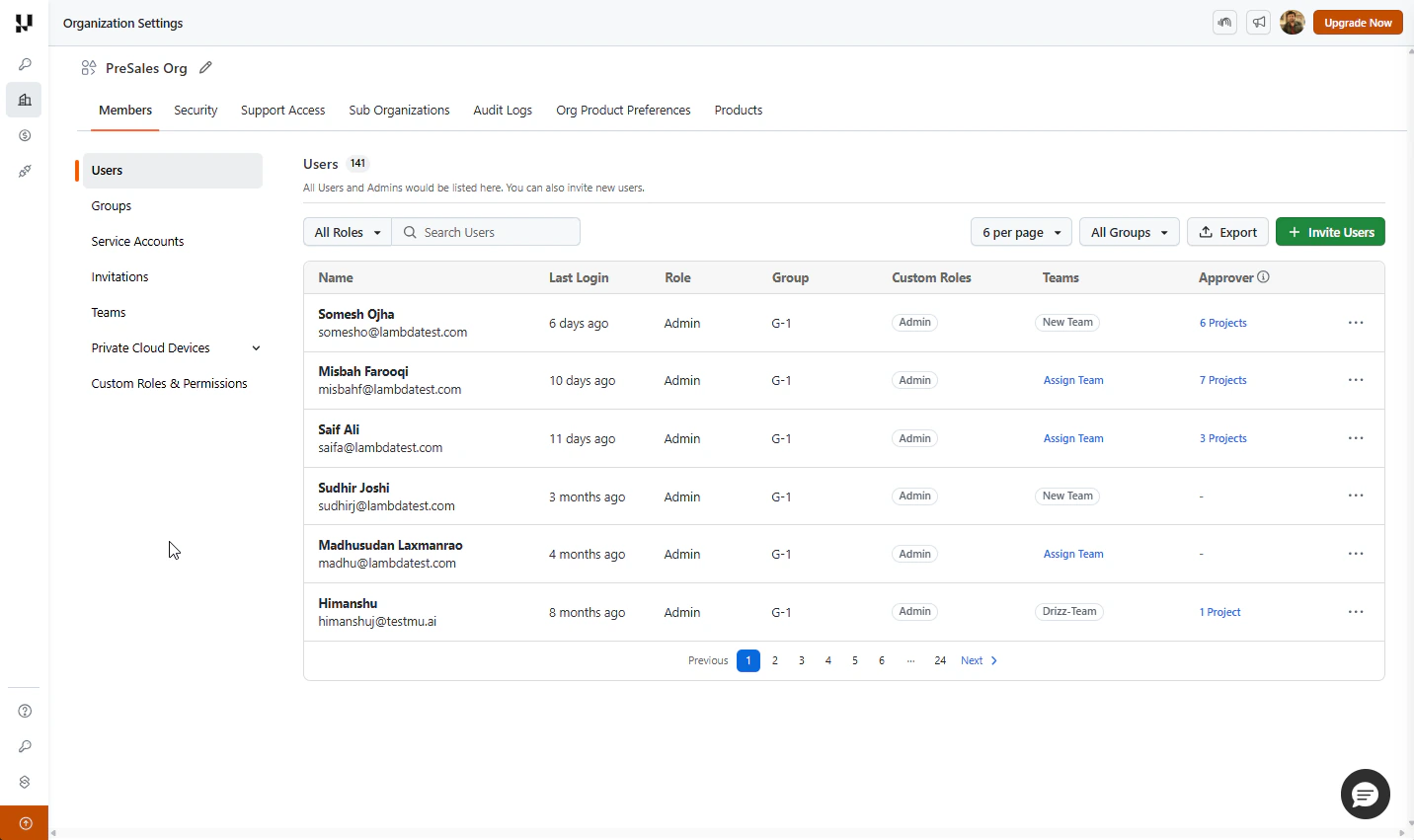Screen dimensions: 1414x840
Task: Click the Approver info icon
Action: click(1263, 277)
